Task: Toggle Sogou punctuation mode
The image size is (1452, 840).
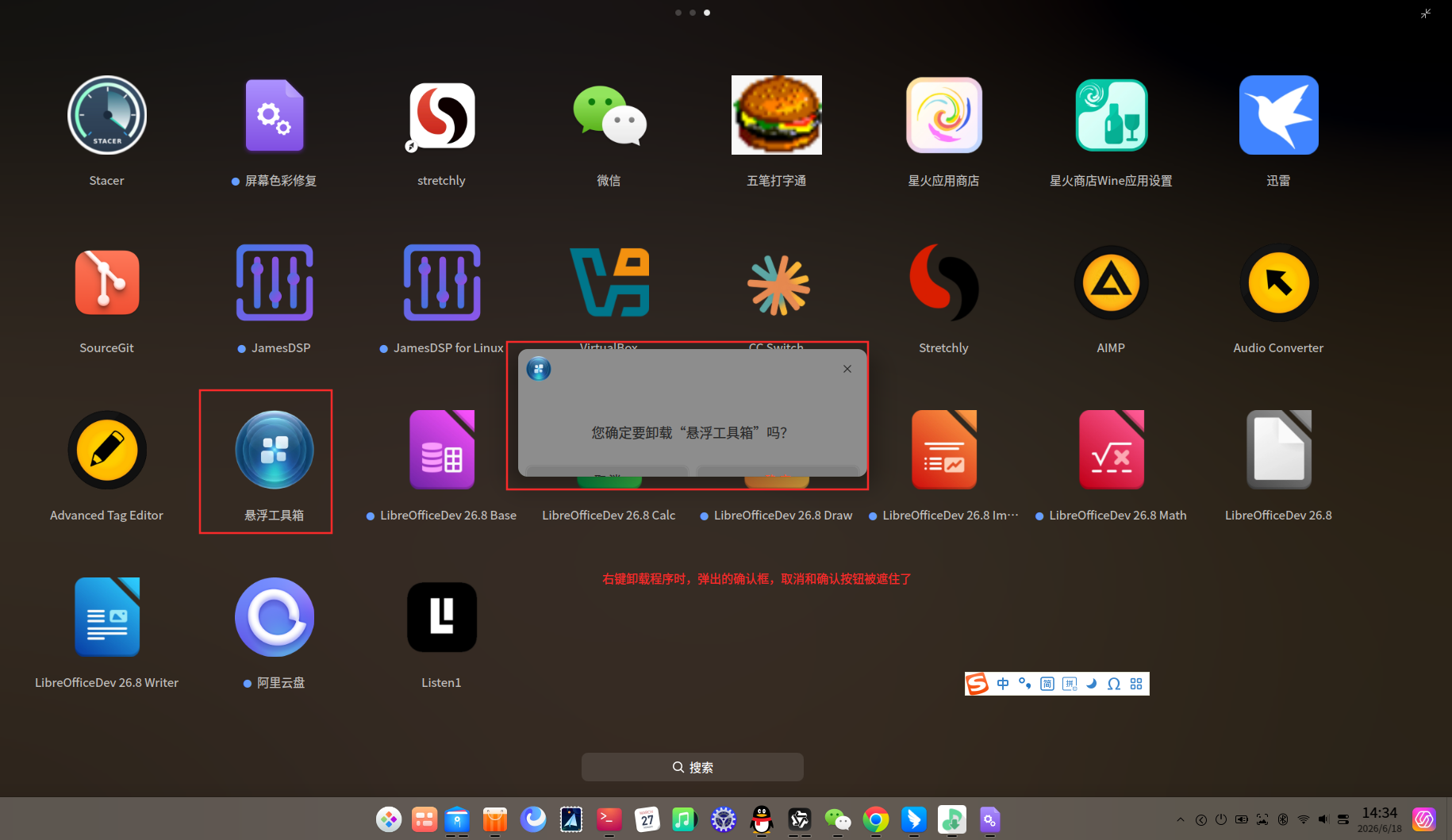Action: pyautogui.click(x=1025, y=684)
